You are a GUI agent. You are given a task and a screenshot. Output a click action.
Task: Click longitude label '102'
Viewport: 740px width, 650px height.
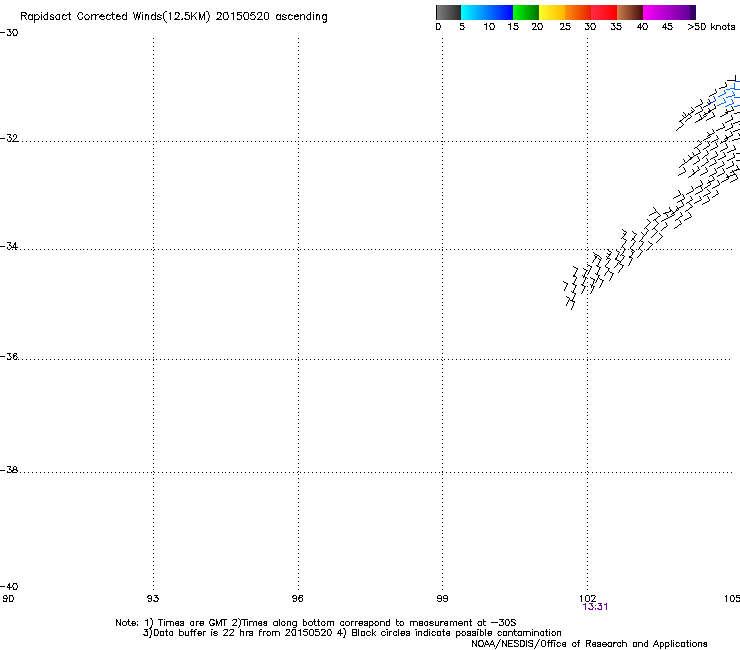[x=587, y=599]
